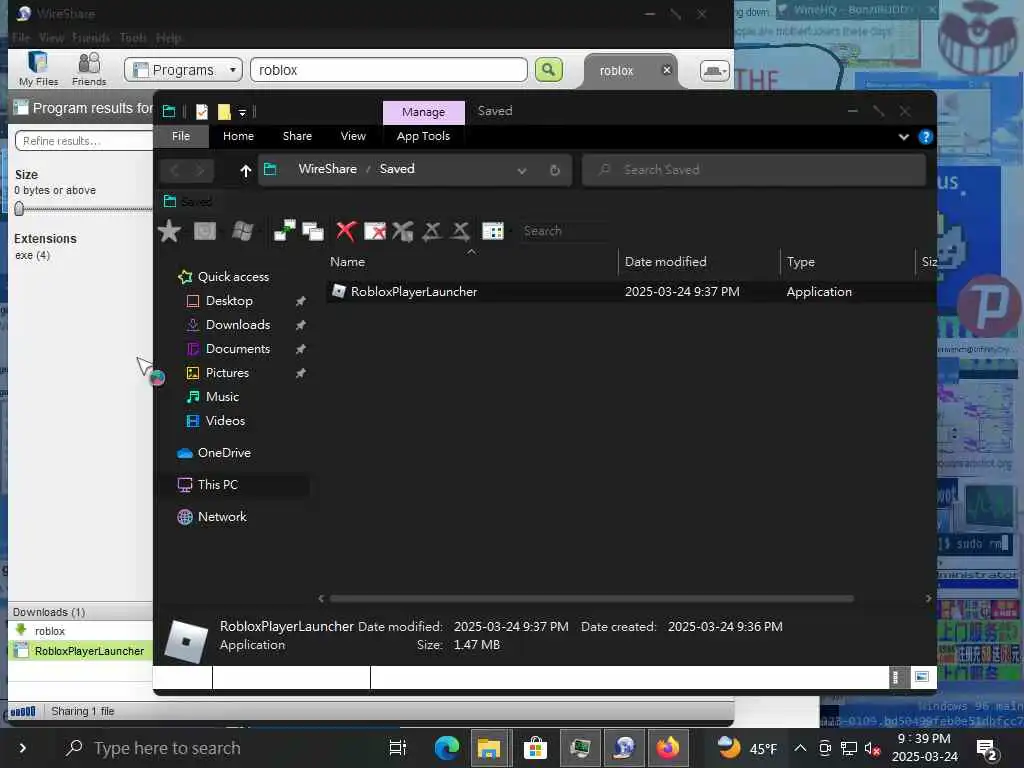Screen dimensions: 1024x768
Task: Open the Friends panel in WireShare
Action: (89, 69)
